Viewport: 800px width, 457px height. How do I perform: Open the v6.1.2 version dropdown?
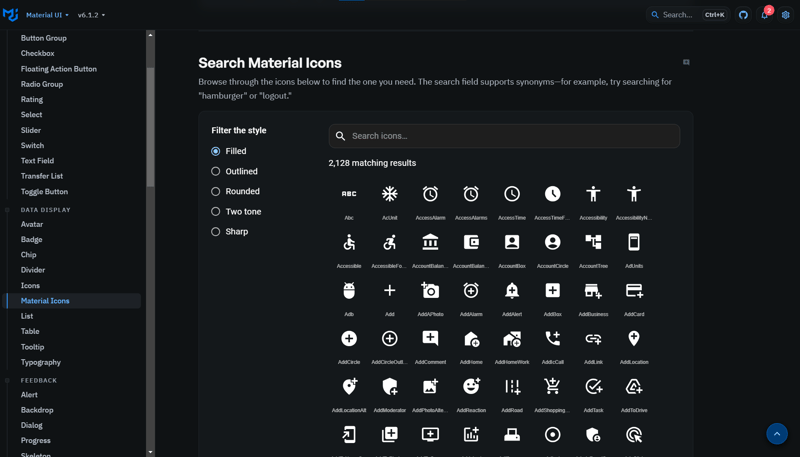[x=91, y=15]
